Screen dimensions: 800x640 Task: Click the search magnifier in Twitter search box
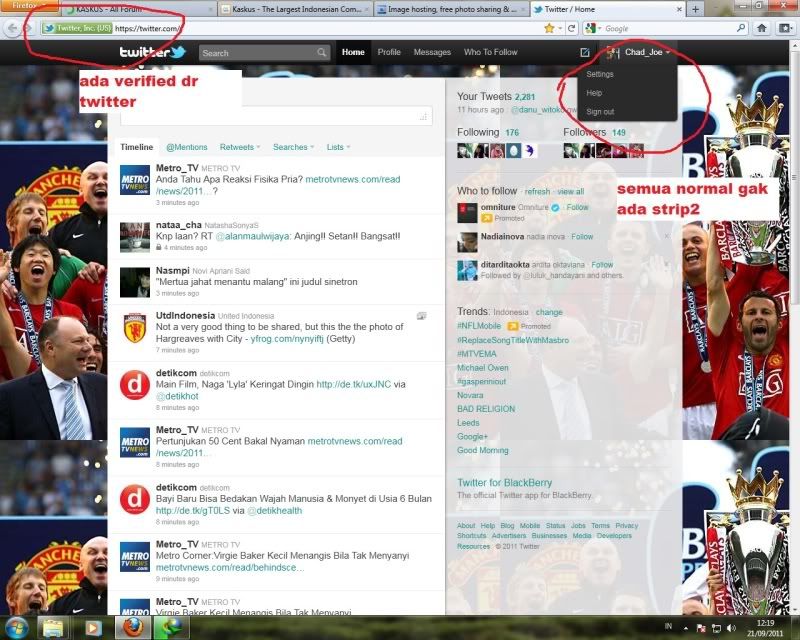pyautogui.click(x=321, y=53)
